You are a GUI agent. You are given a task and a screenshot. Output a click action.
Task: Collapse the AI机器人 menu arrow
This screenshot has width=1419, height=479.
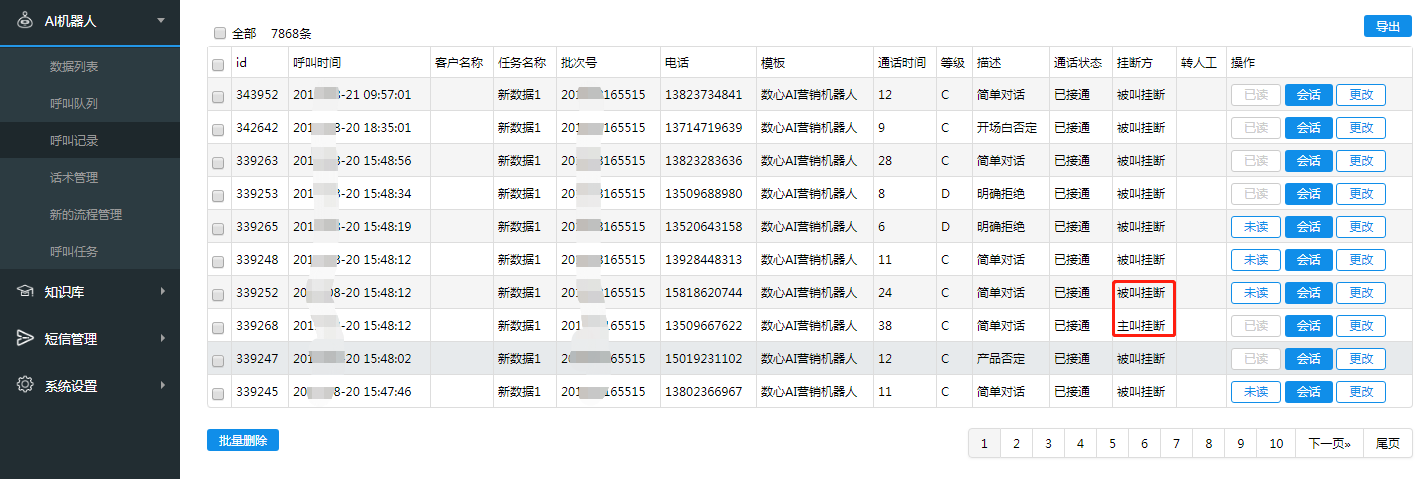[161, 20]
